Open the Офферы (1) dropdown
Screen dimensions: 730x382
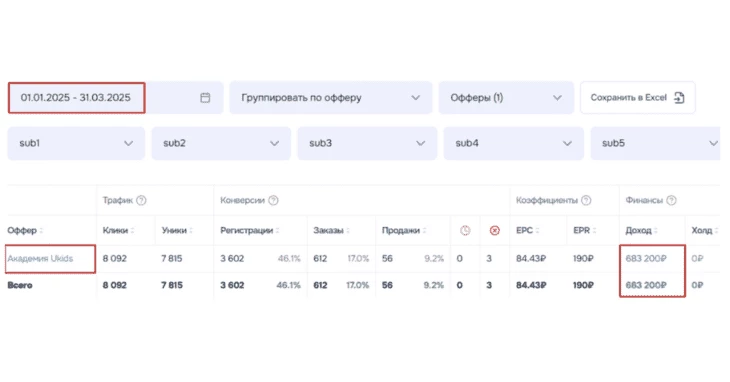(x=506, y=98)
